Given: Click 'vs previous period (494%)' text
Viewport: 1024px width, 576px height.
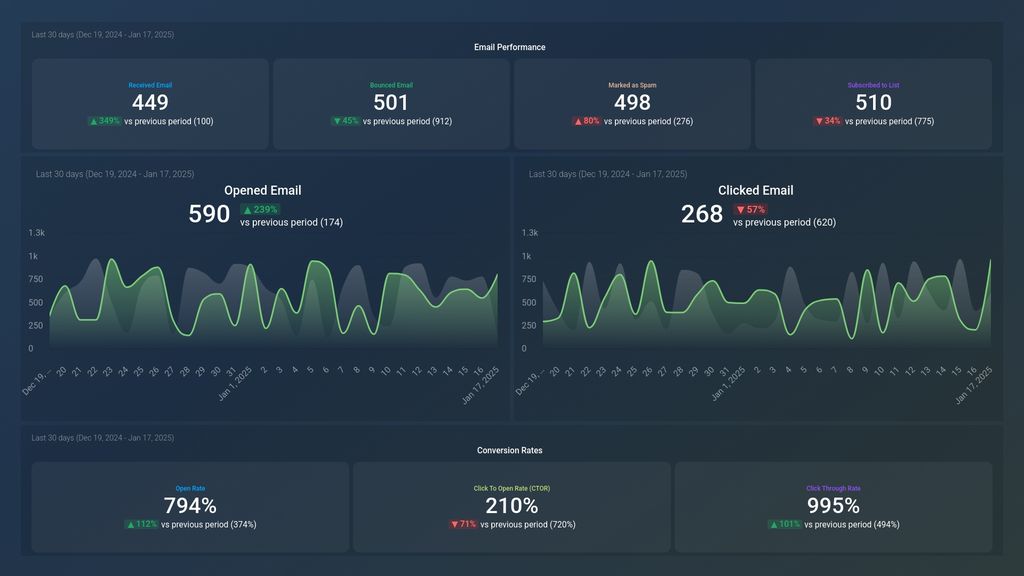Looking at the screenshot, I should [x=852, y=525].
